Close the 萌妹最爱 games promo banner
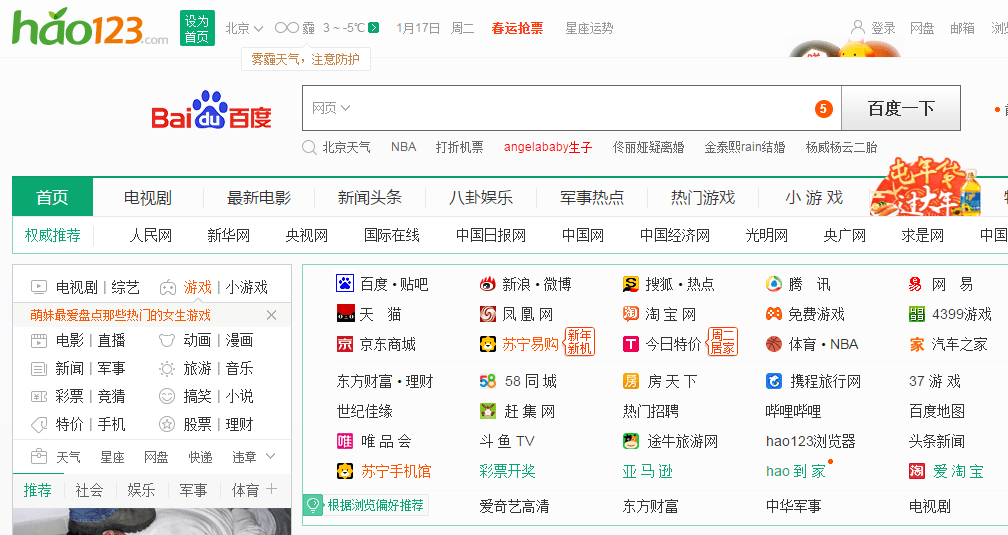Viewport: 1008px width, 535px height. coord(271,315)
